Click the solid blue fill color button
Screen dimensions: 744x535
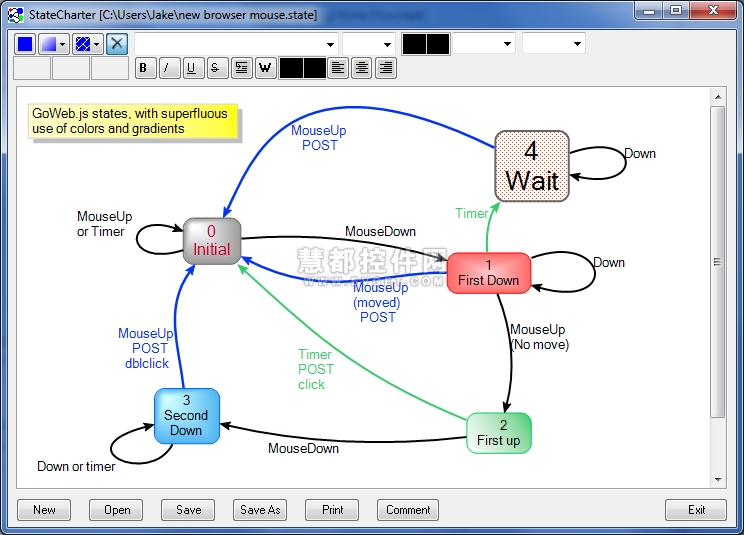[25, 44]
